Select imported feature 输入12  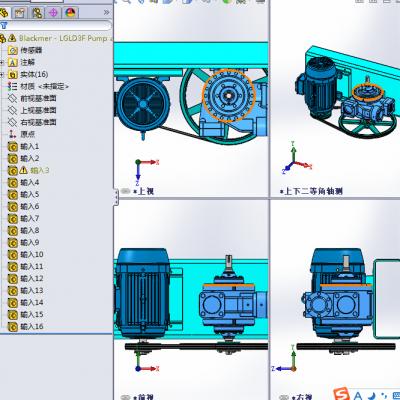click(x=32, y=278)
